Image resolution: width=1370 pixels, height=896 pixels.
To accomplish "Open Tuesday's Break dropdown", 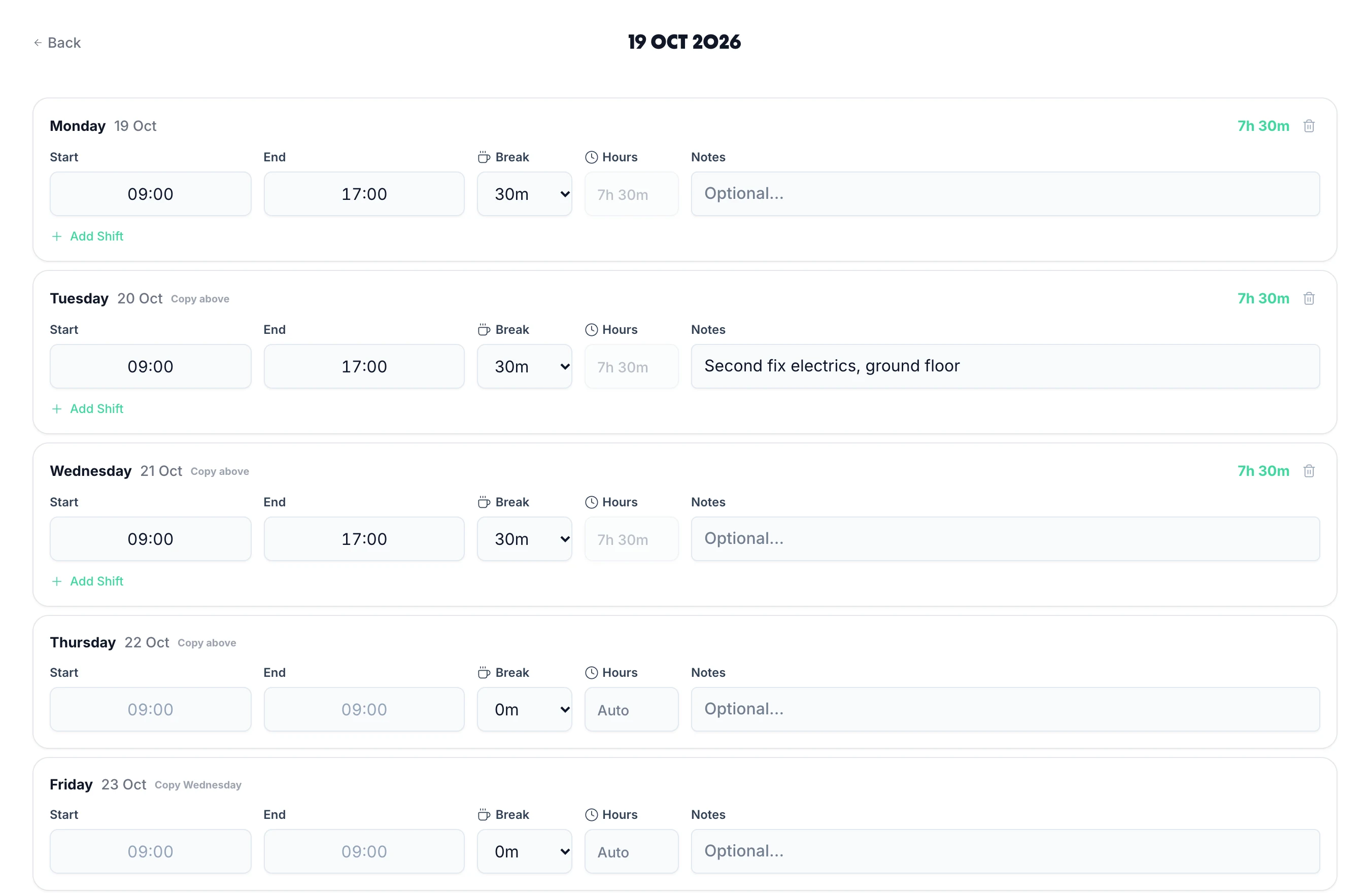I will [x=524, y=367].
